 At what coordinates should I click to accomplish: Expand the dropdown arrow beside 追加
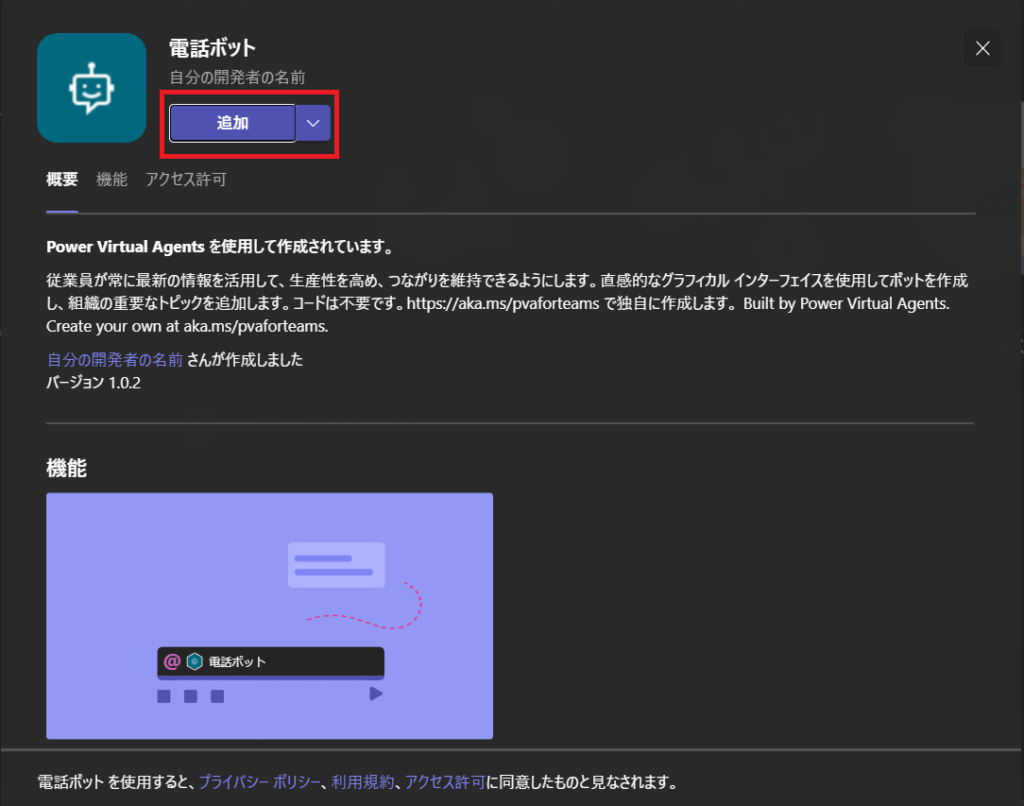tap(313, 123)
